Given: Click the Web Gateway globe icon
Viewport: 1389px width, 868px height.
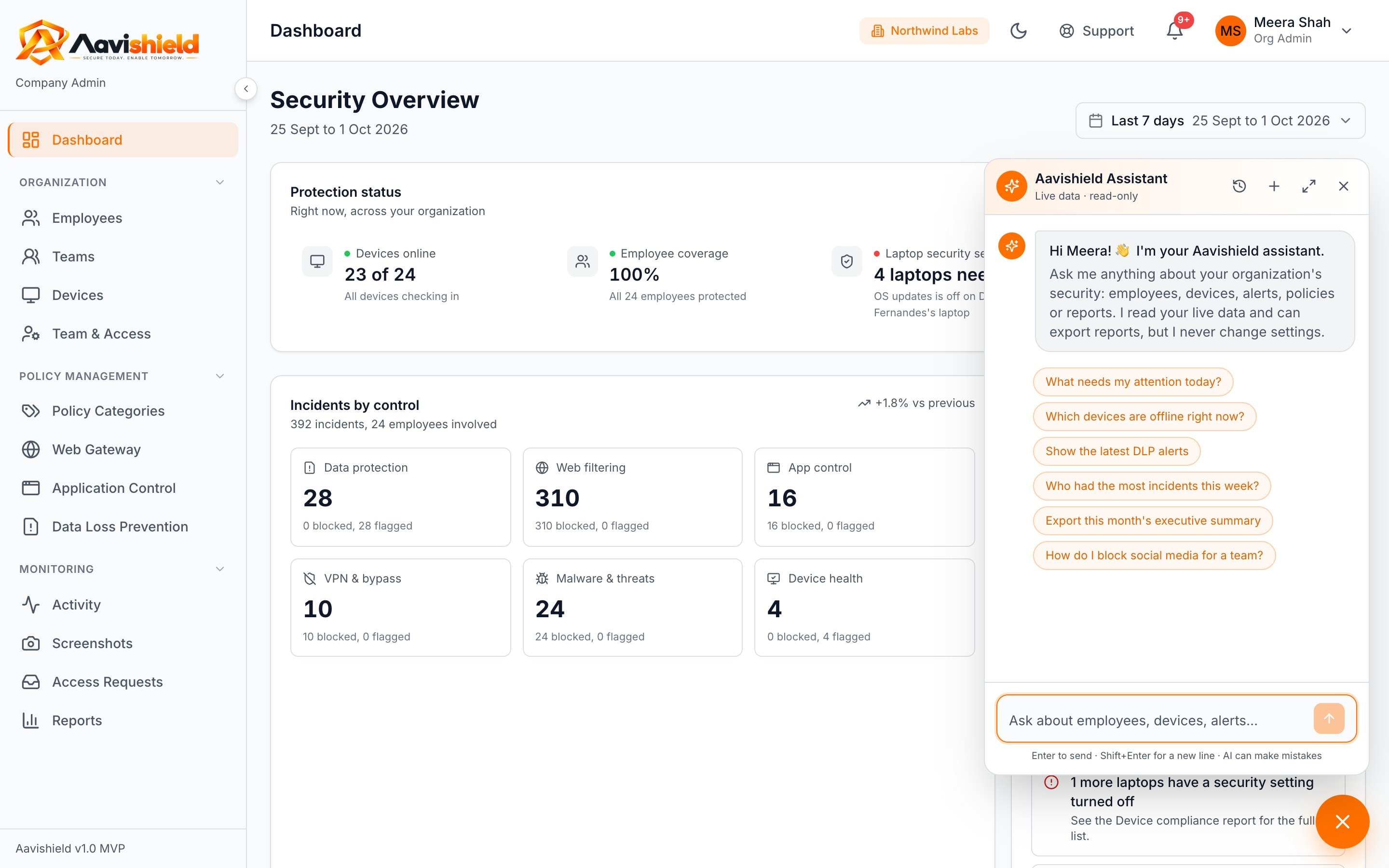Looking at the screenshot, I should point(31,449).
